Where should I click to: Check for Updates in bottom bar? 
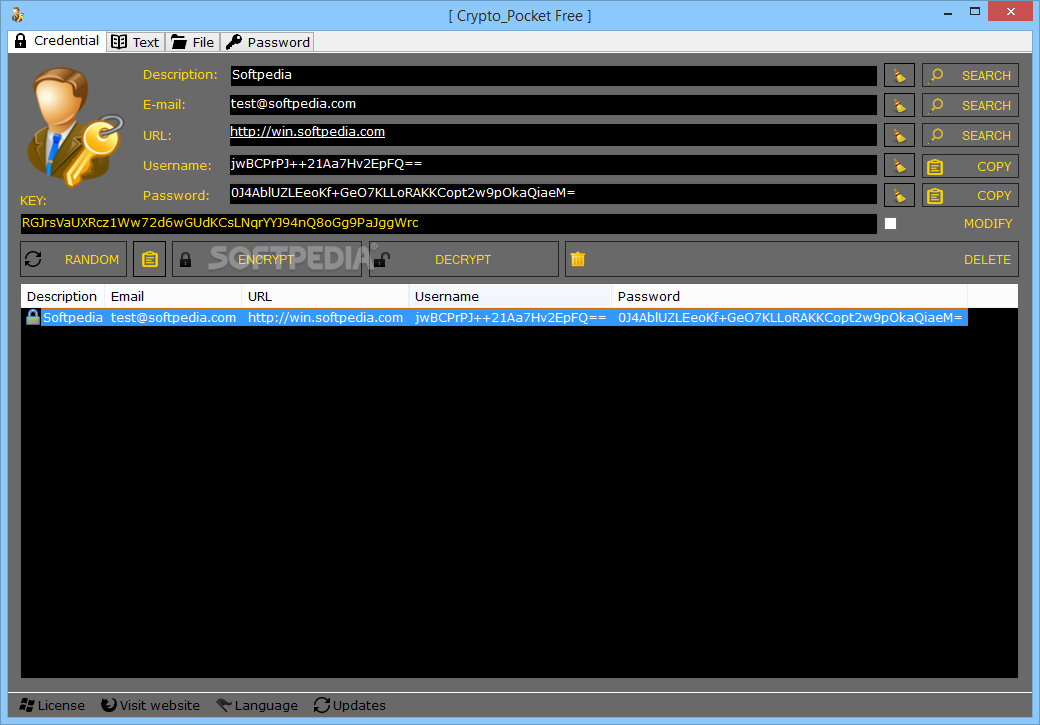point(350,705)
